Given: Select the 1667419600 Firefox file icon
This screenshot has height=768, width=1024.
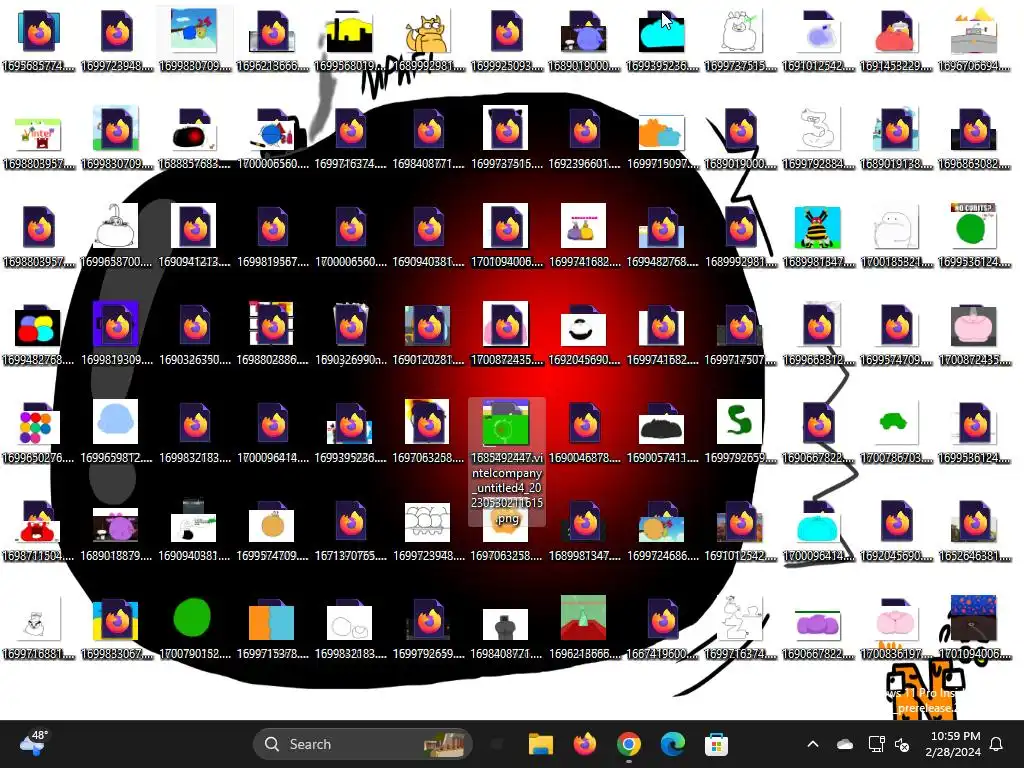Looking at the screenshot, I should click(662, 628).
